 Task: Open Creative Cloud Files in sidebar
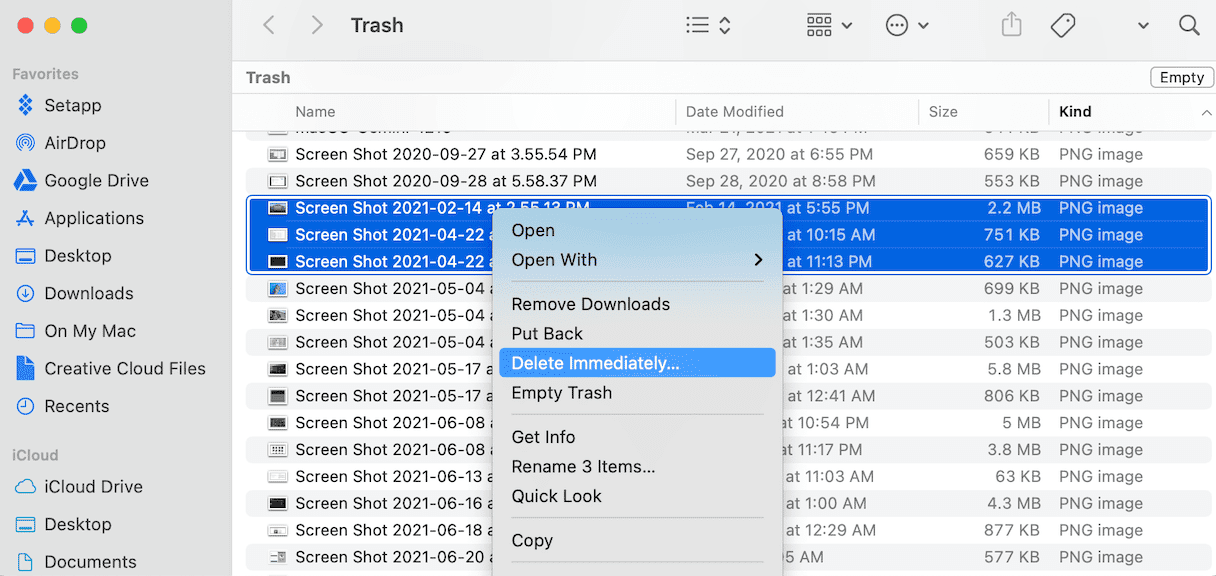click(x=124, y=369)
